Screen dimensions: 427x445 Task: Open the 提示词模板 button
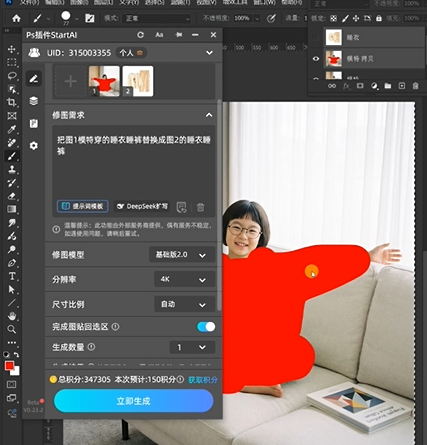coord(83,206)
